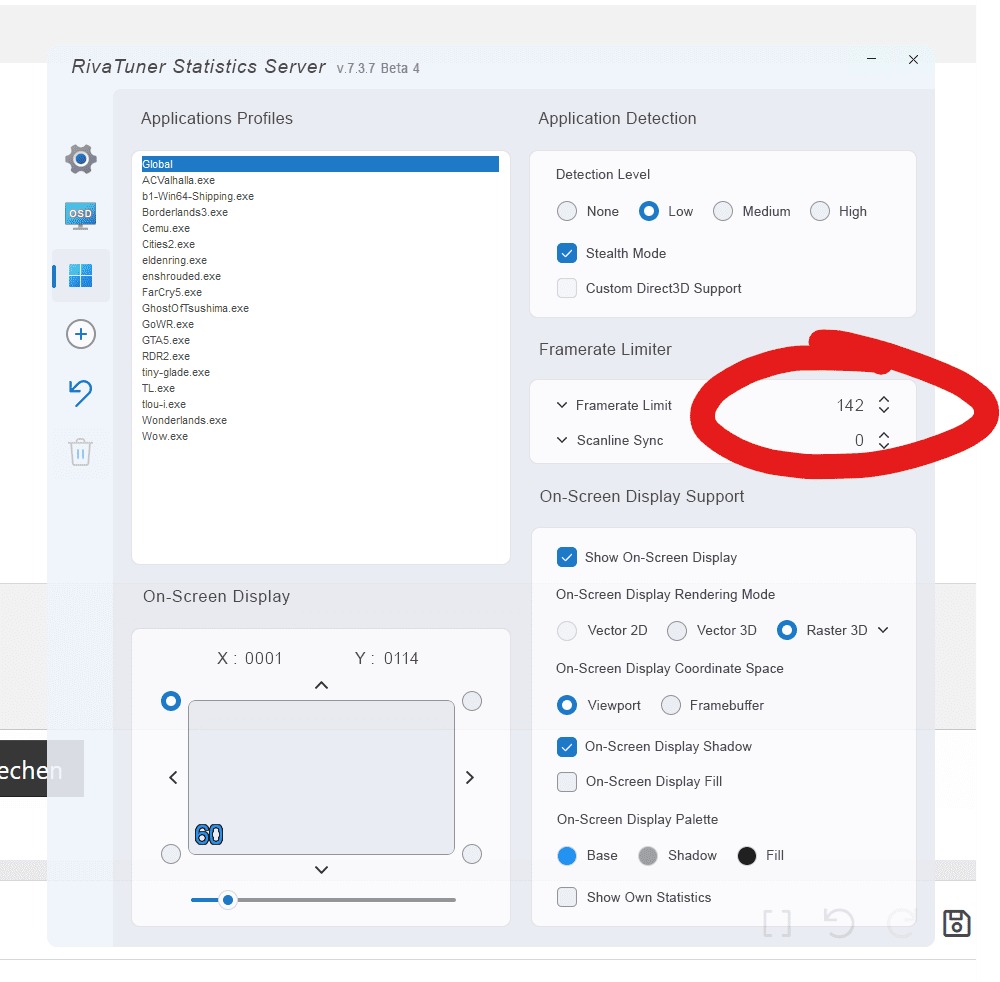Enable On-Screen Display Fill
The width and height of the screenshot is (1000, 982).
566,782
